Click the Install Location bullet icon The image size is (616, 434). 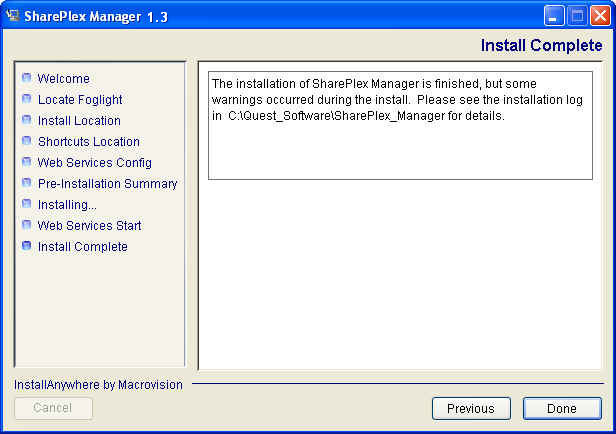[27, 120]
